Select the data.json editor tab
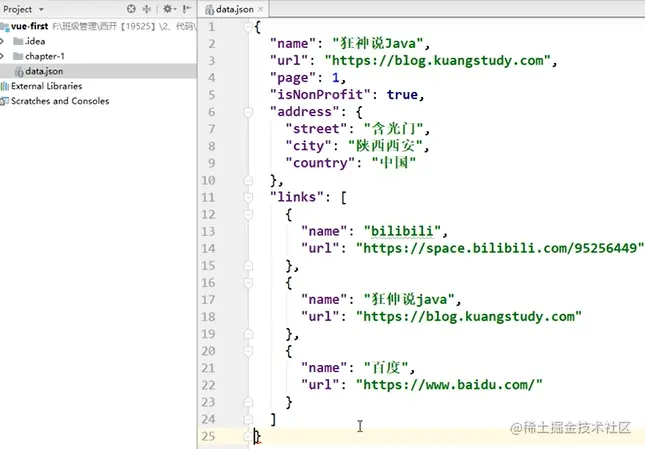This screenshot has height=449, width=645. pyautogui.click(x=234, y=9)
